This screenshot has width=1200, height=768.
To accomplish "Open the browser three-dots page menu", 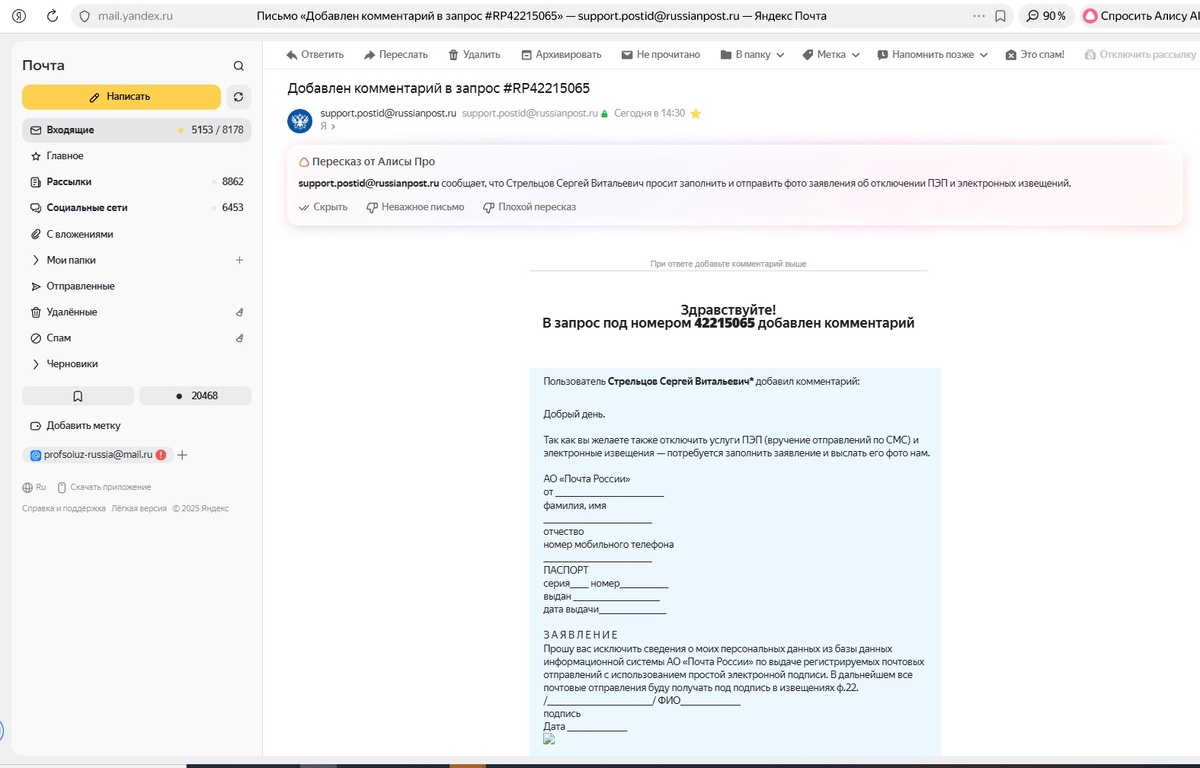I will (978, 16).
